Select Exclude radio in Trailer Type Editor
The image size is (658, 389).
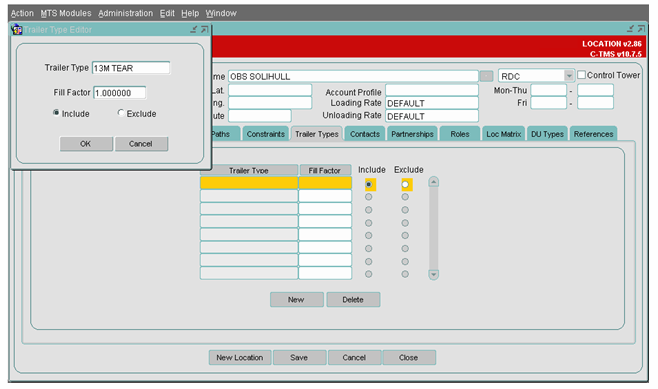pyautogui.click(x=121, y=113)
